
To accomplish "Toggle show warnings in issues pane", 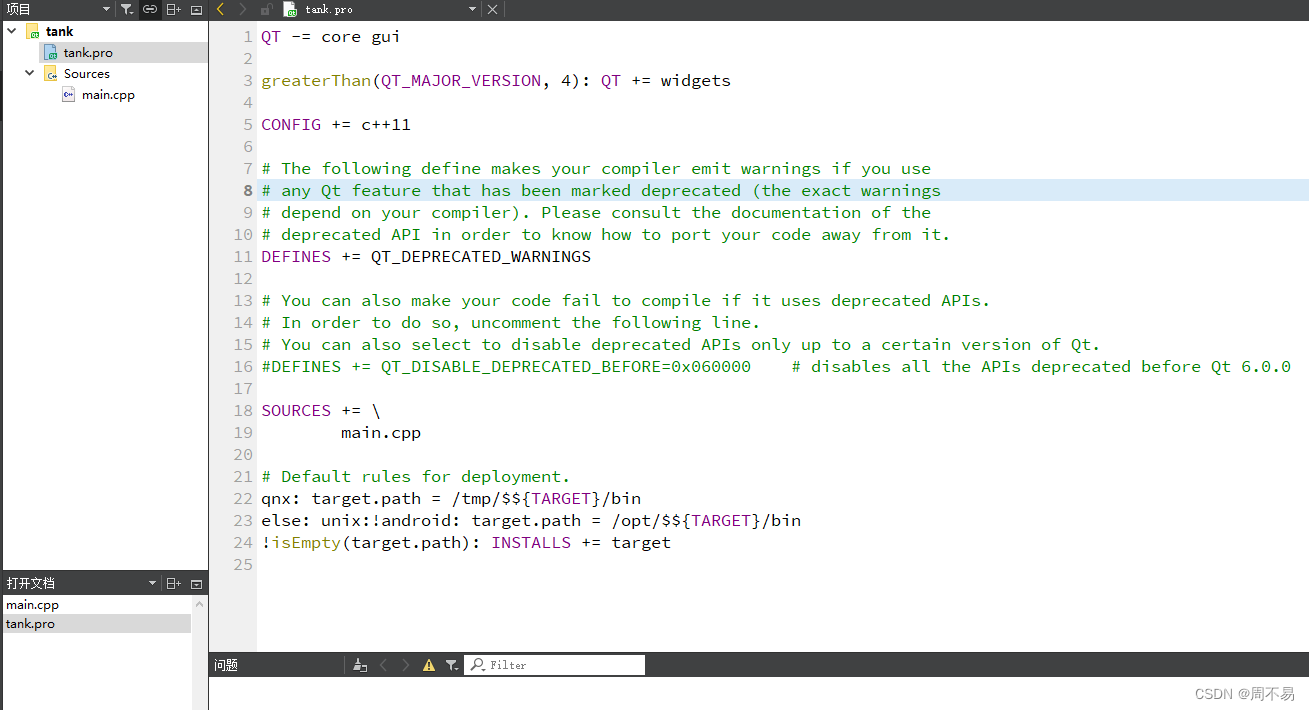I will [x=429, y=665].
